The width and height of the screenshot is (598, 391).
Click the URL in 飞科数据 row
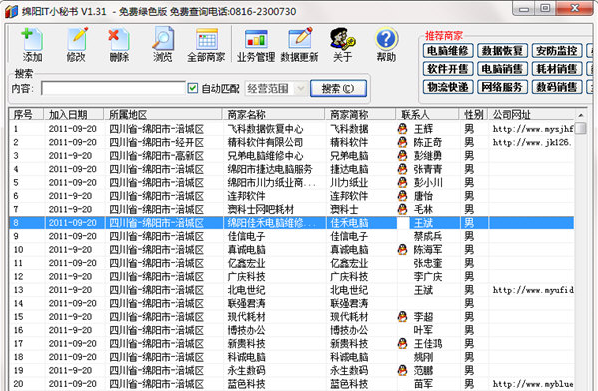533,129
